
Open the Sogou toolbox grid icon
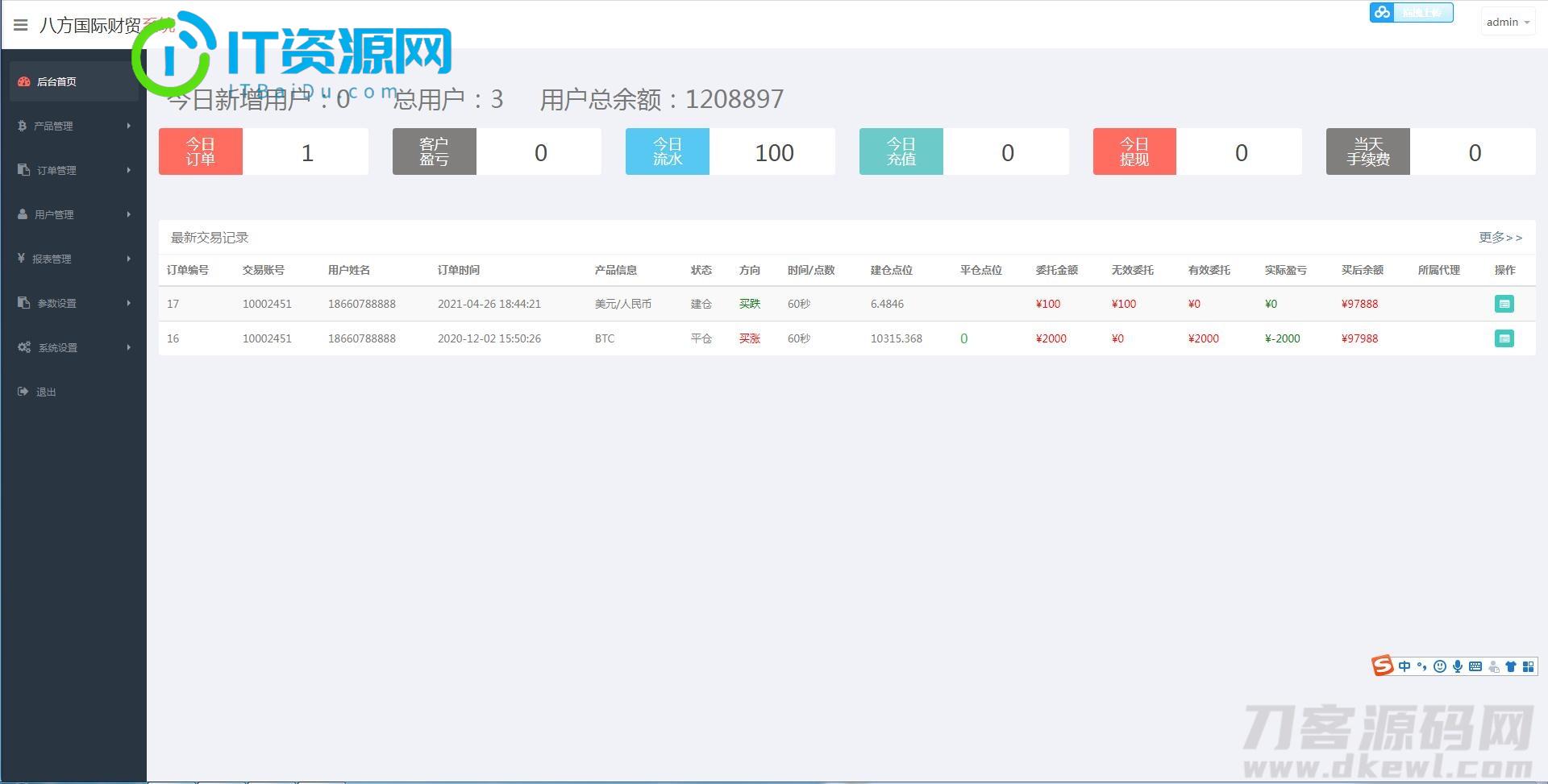pos(1529,666)
